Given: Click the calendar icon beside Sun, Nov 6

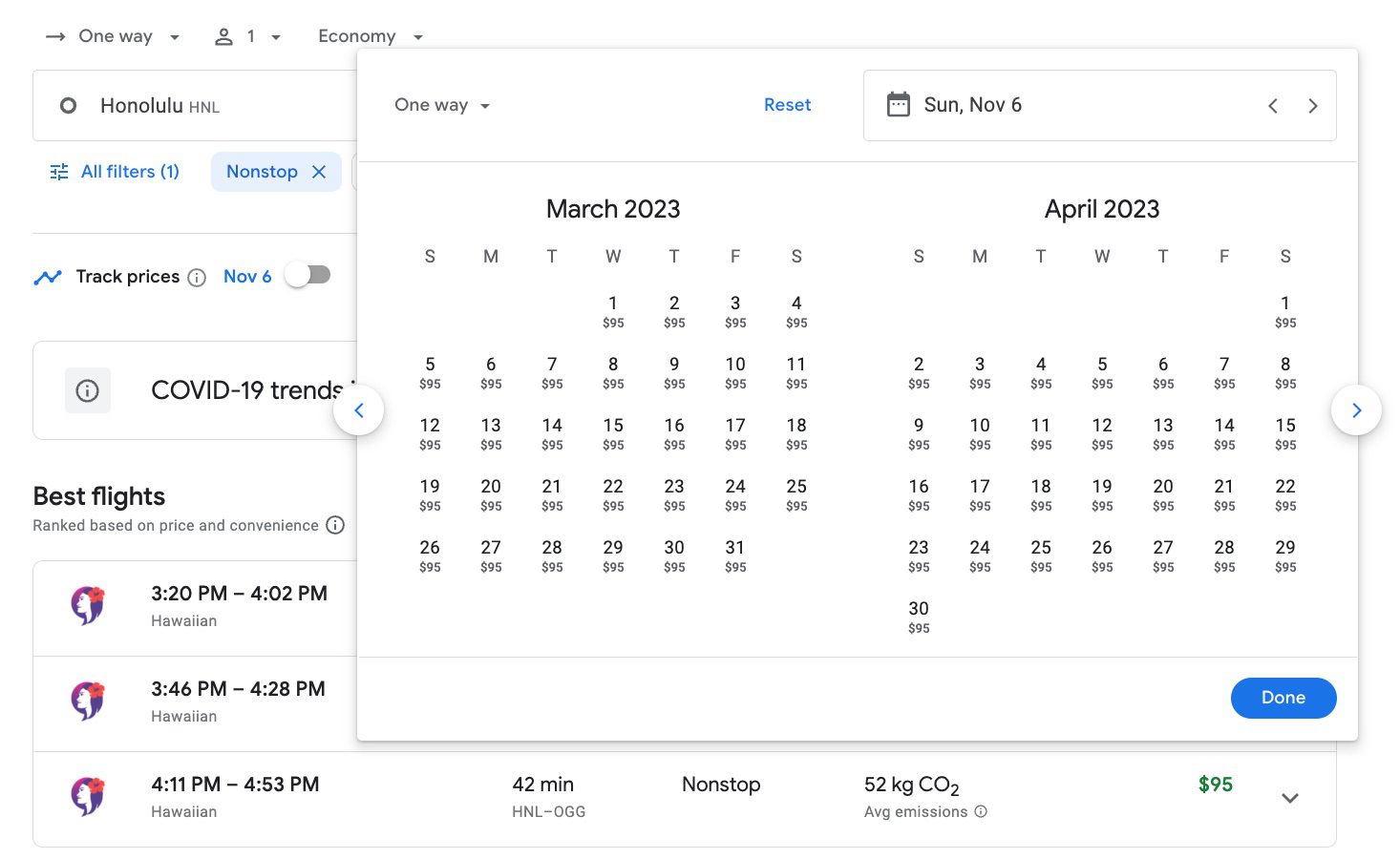Looking at the screenshot, I should pyautogui.click(x=899, y=104).
